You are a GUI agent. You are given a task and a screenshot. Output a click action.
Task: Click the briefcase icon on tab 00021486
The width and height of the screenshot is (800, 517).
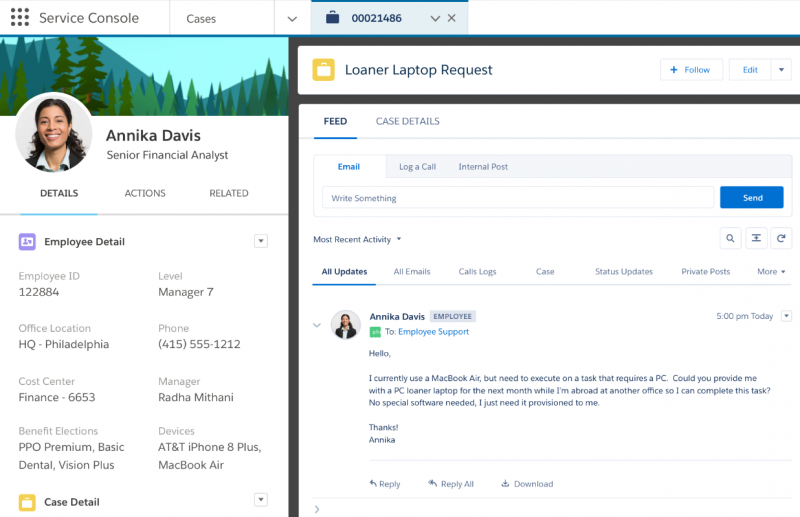point(332,18)
